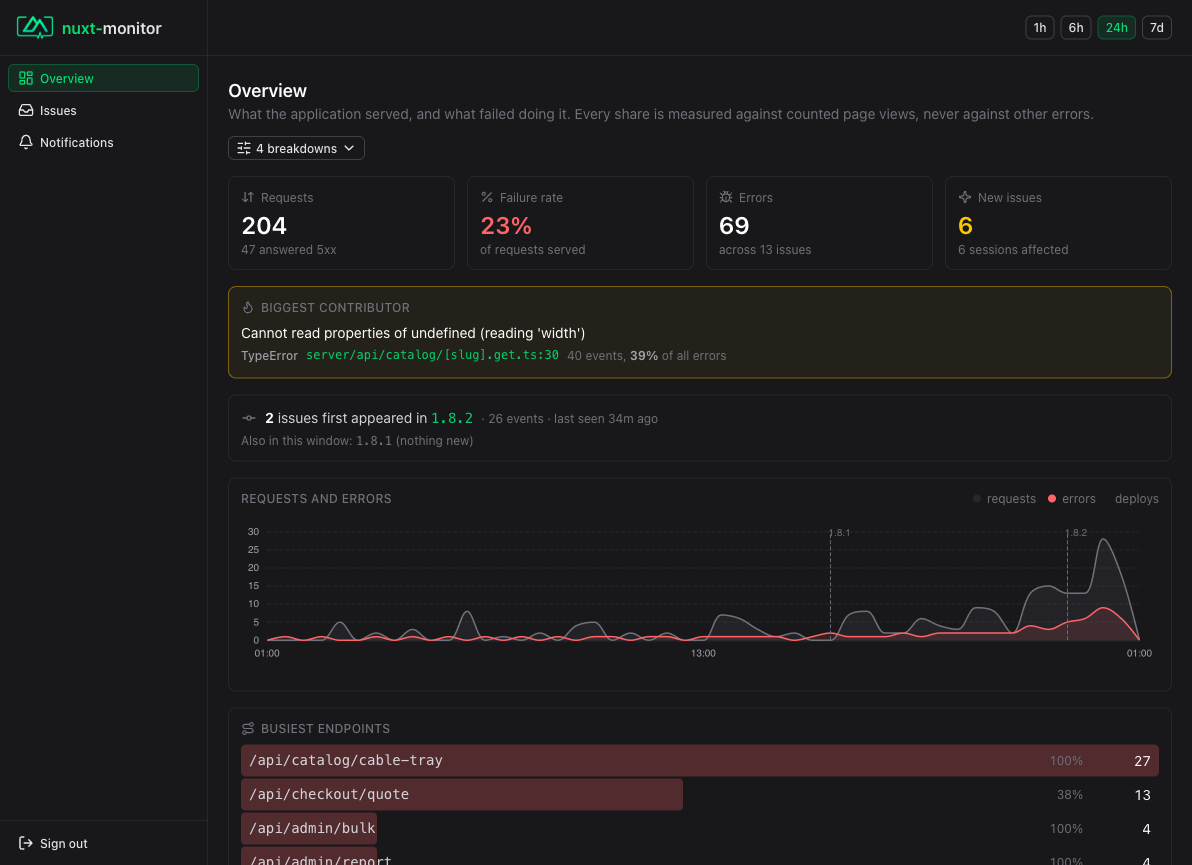Open the Overview sidebar item

103,78
